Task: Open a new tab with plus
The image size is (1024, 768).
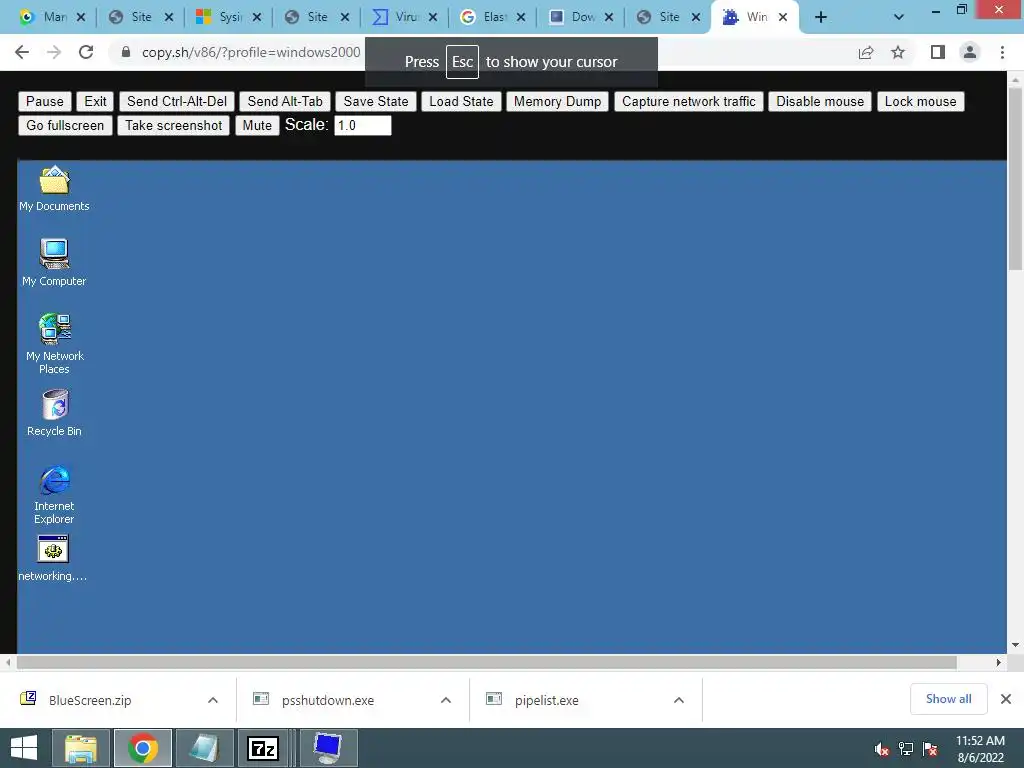Action: (x=821, y=18)
